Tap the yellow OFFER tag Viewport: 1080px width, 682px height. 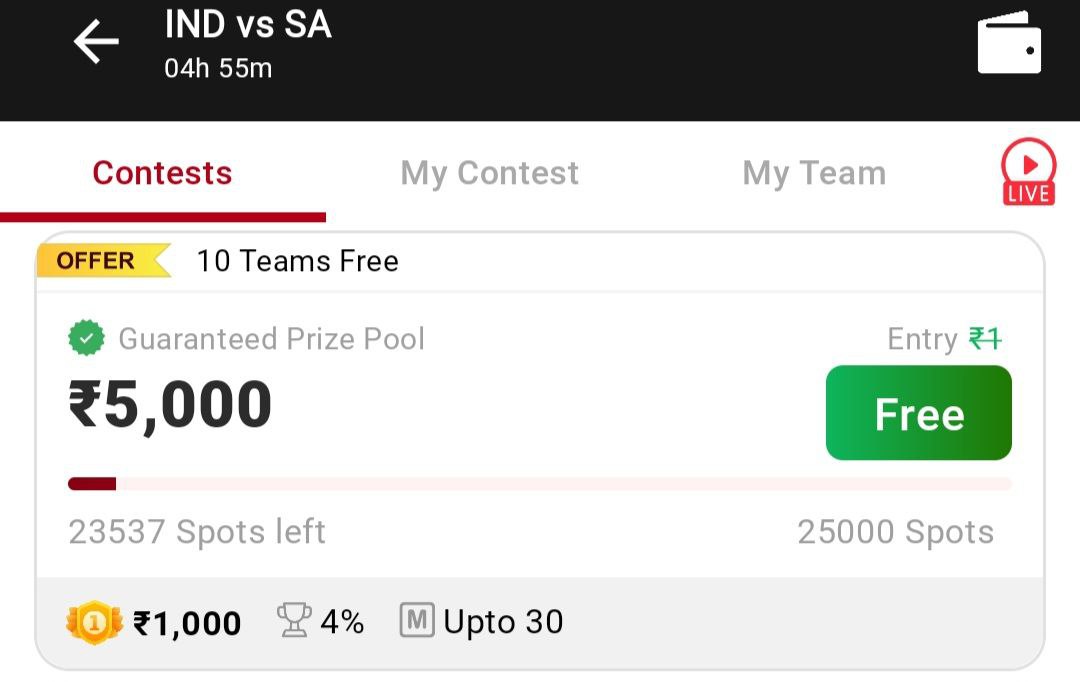point(98,261)
